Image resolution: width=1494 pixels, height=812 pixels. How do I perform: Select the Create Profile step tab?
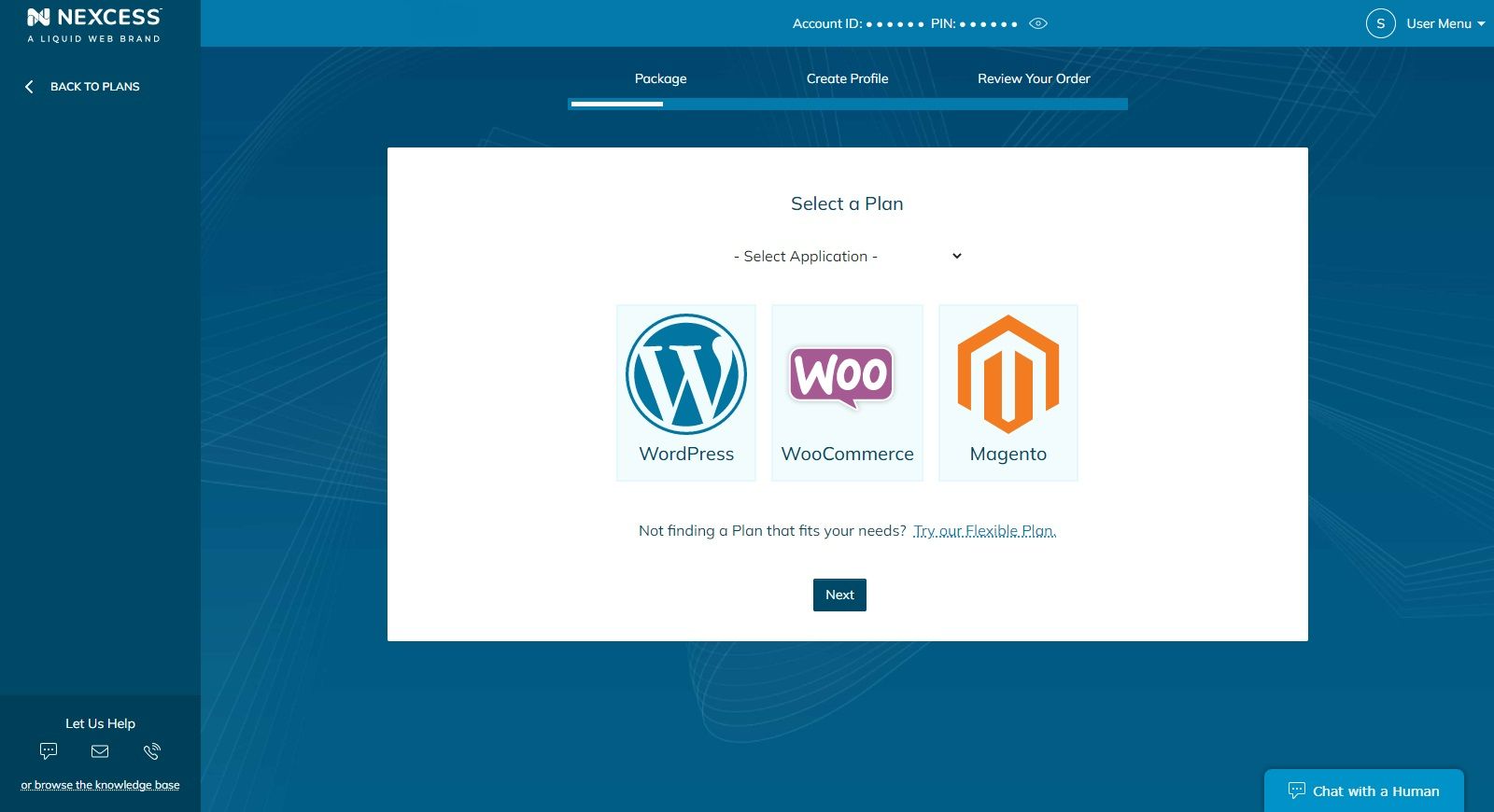click(847, 78)
